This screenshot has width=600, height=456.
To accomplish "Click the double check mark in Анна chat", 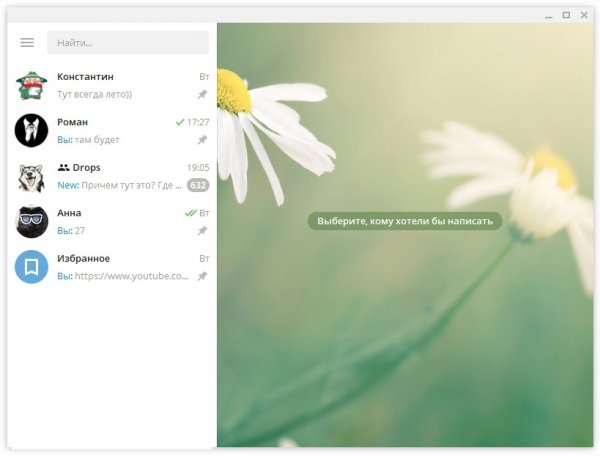I will click(x=190, y=213).
